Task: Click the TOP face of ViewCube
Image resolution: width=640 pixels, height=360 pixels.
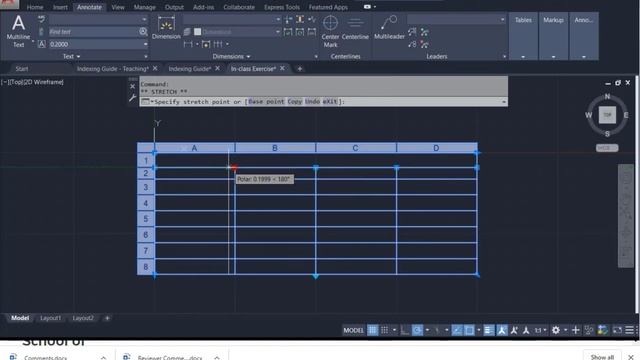Action: (x=607, y=115)
